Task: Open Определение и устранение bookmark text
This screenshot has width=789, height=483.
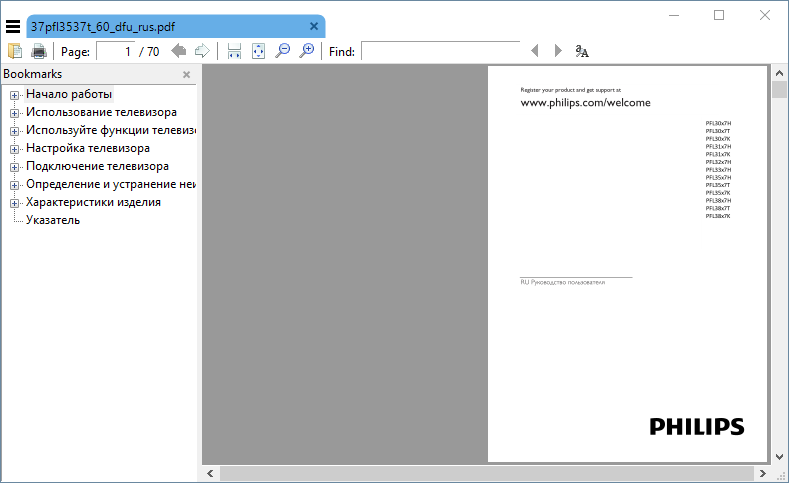Action: (111, 184)
